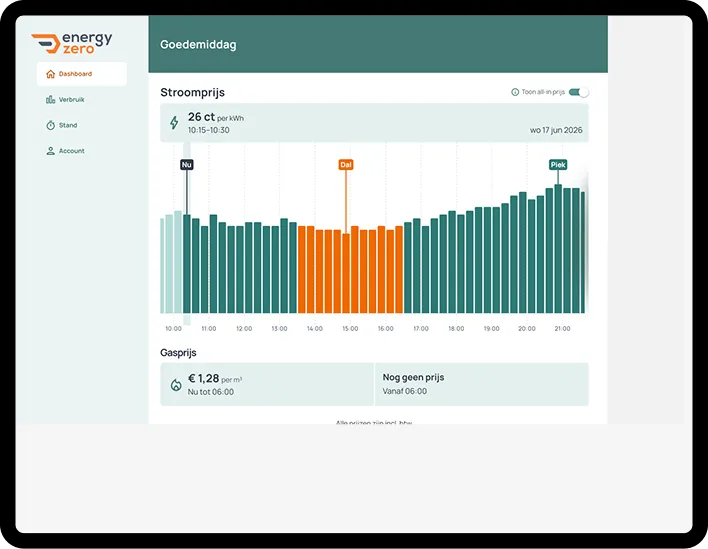
Task: Select the orange Dal marker
Action: pyautogui.click(x=346, y=165)
